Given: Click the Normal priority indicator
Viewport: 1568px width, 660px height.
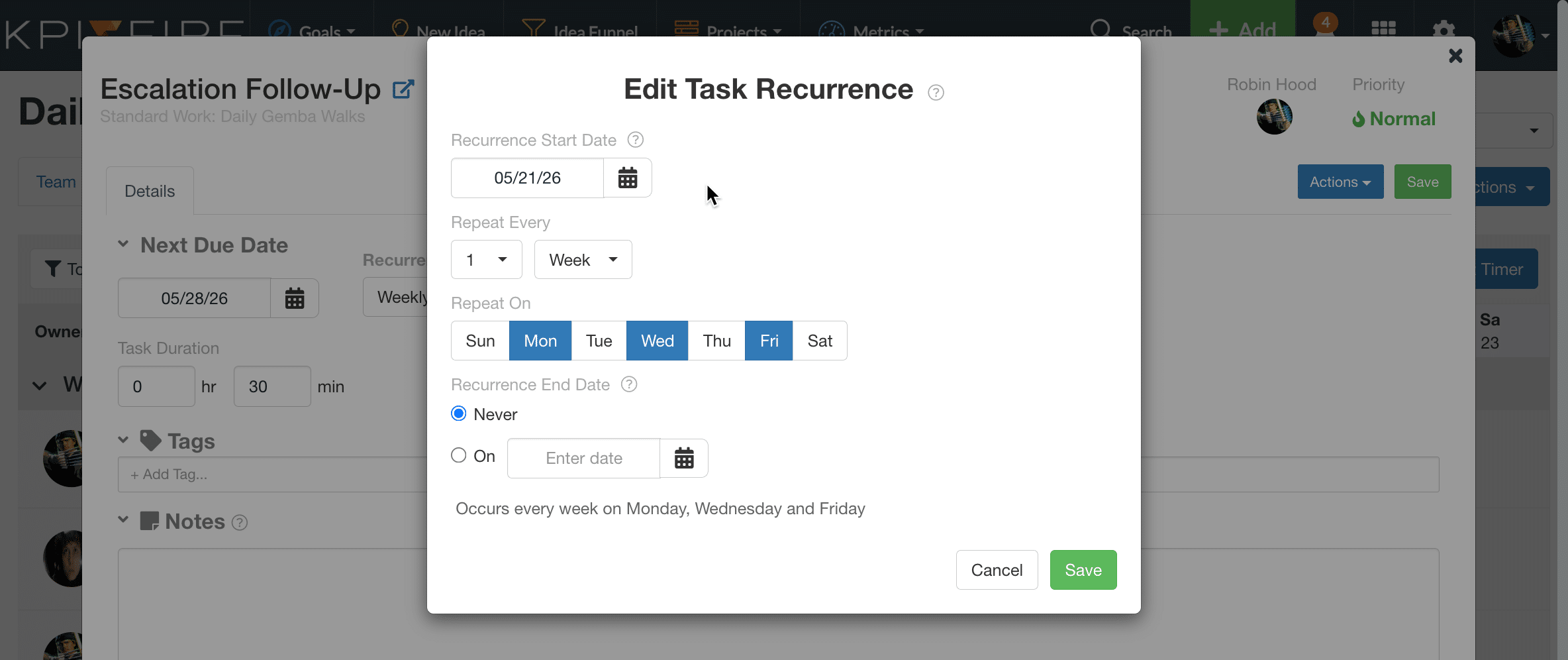Looking at the screenshot, I should pos(1394,119).
